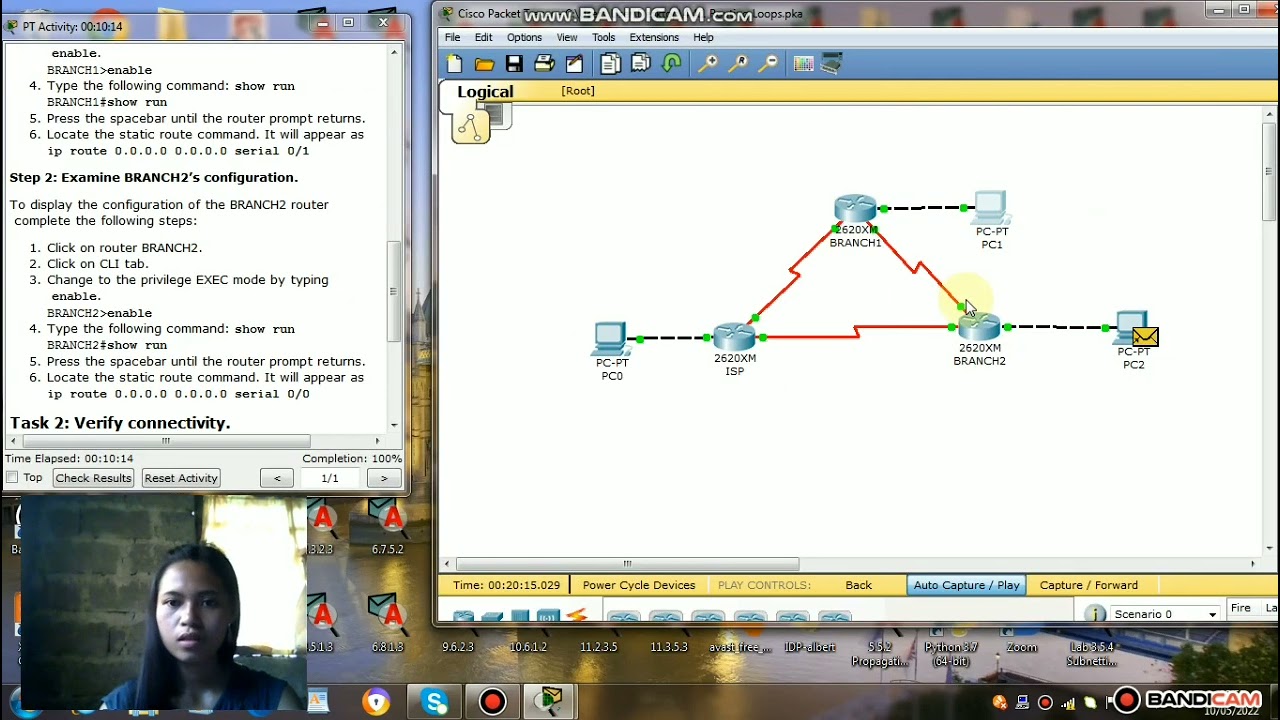This screenshot has width=1280, height=720.
Task: Click the simulation Time: 00:20:15.029 display
Action: [506, 585]
